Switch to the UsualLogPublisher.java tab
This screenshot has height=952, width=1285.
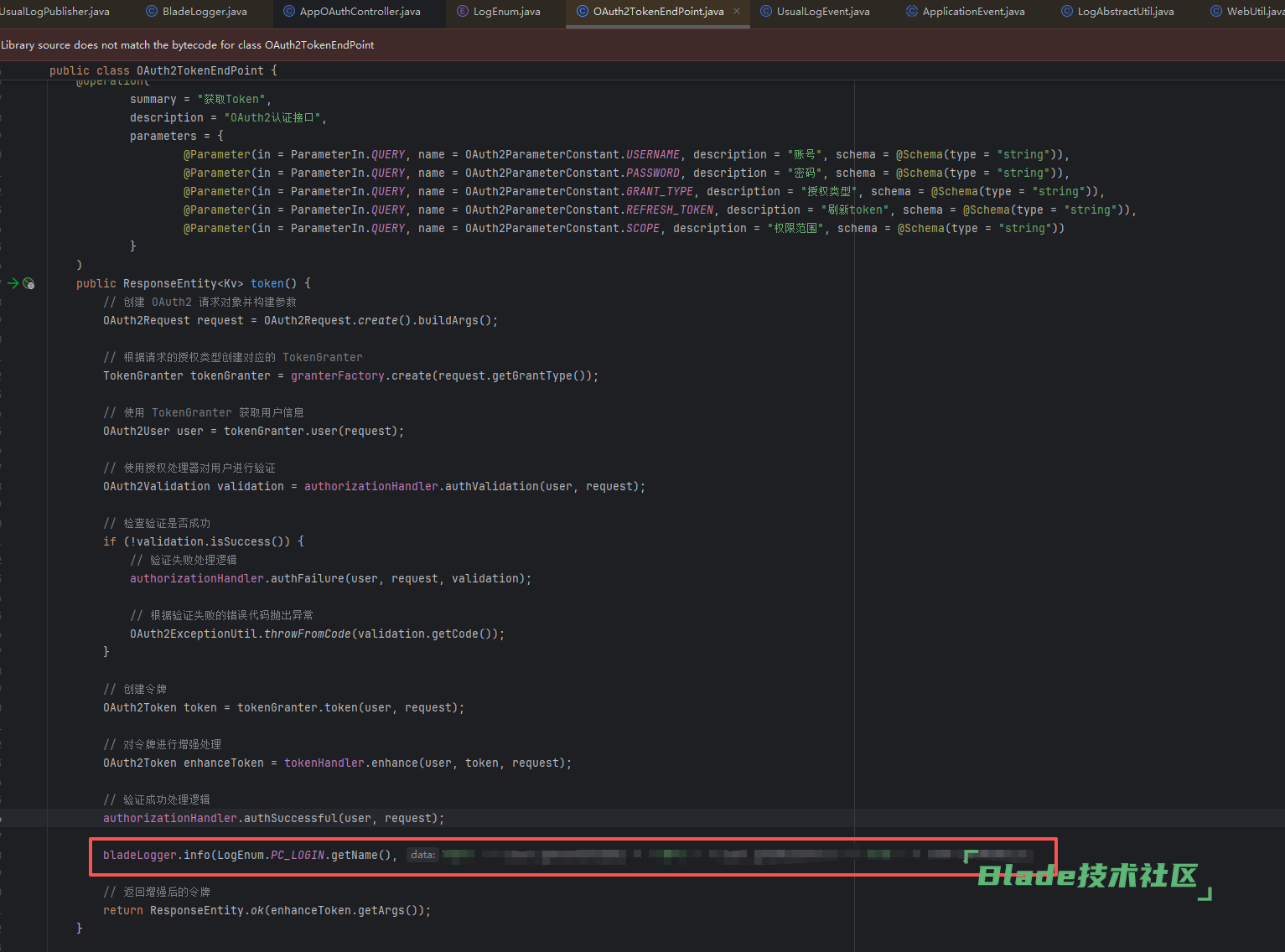click(x=54, y=12)
